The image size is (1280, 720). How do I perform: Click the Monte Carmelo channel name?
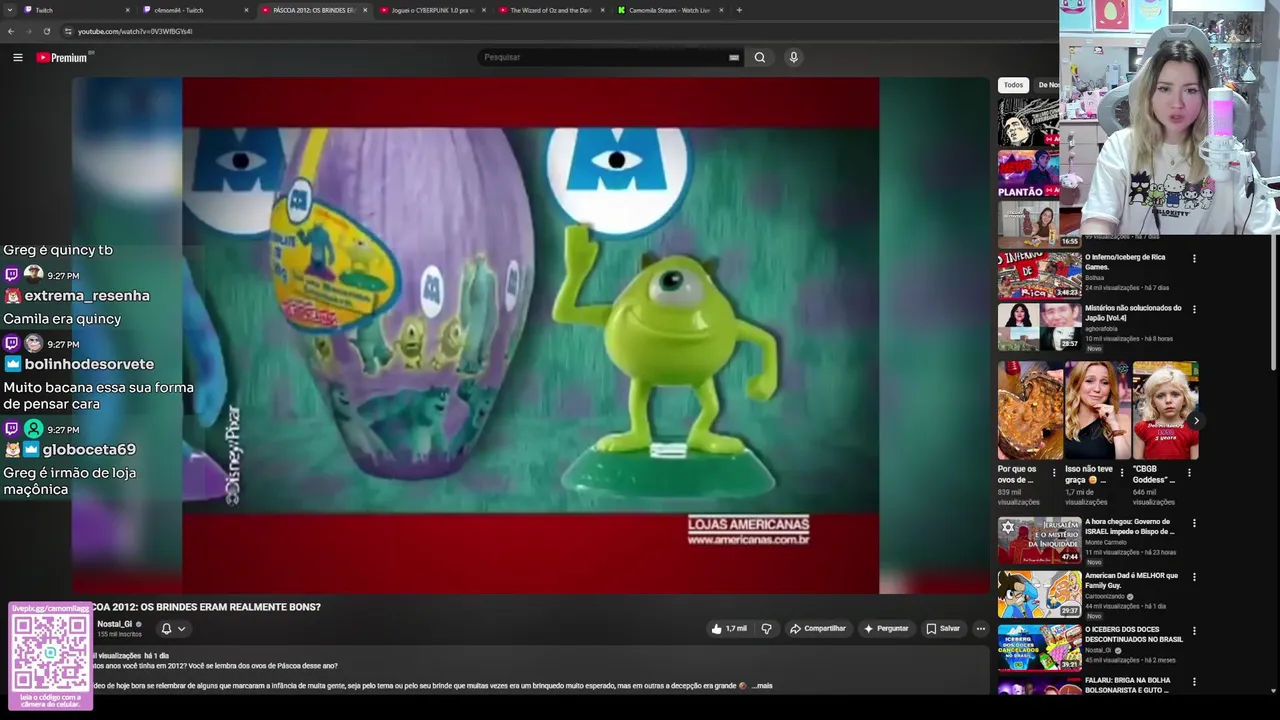point(1106,542)
